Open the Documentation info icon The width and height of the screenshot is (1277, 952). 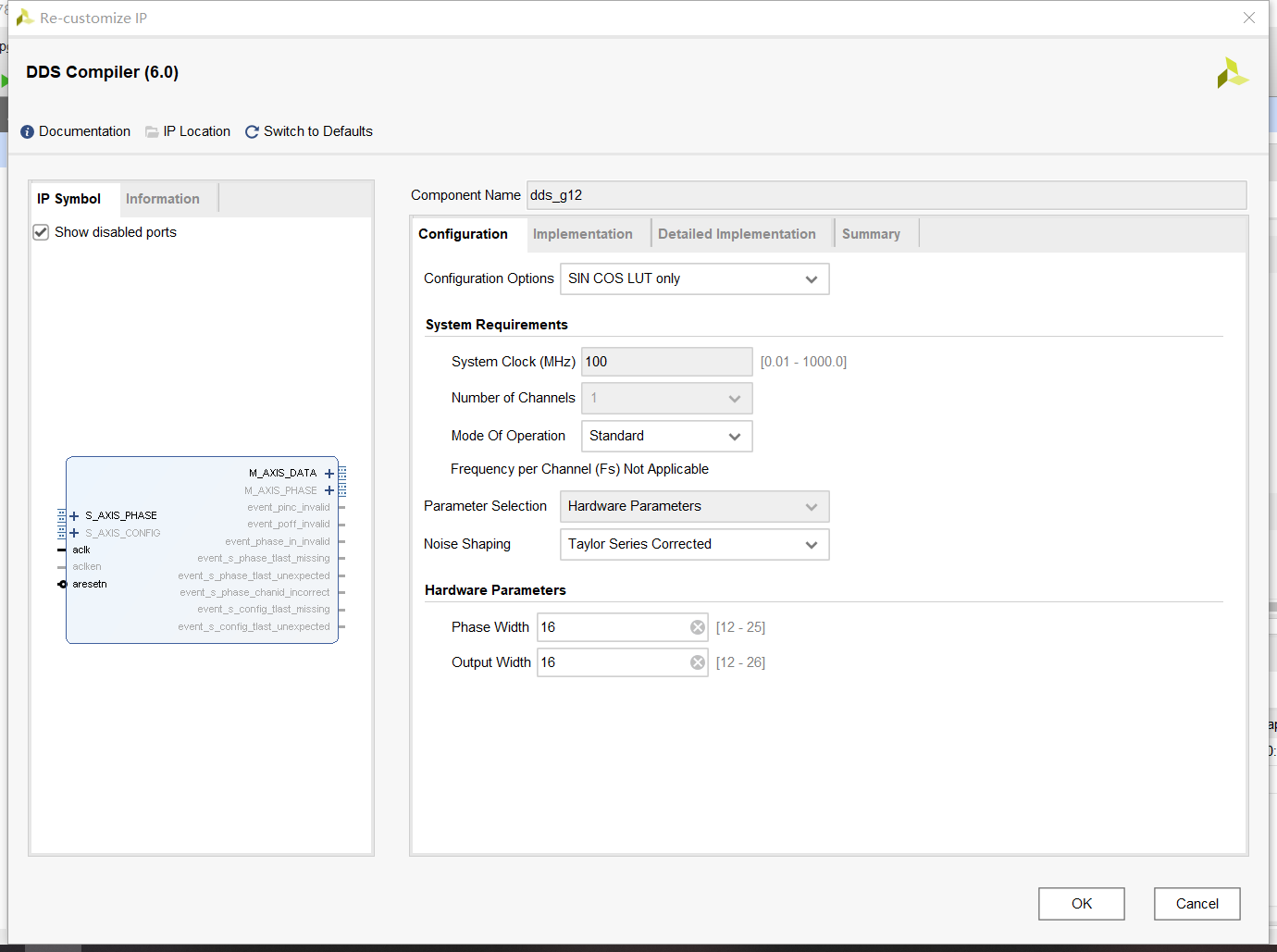coord(27,132)
